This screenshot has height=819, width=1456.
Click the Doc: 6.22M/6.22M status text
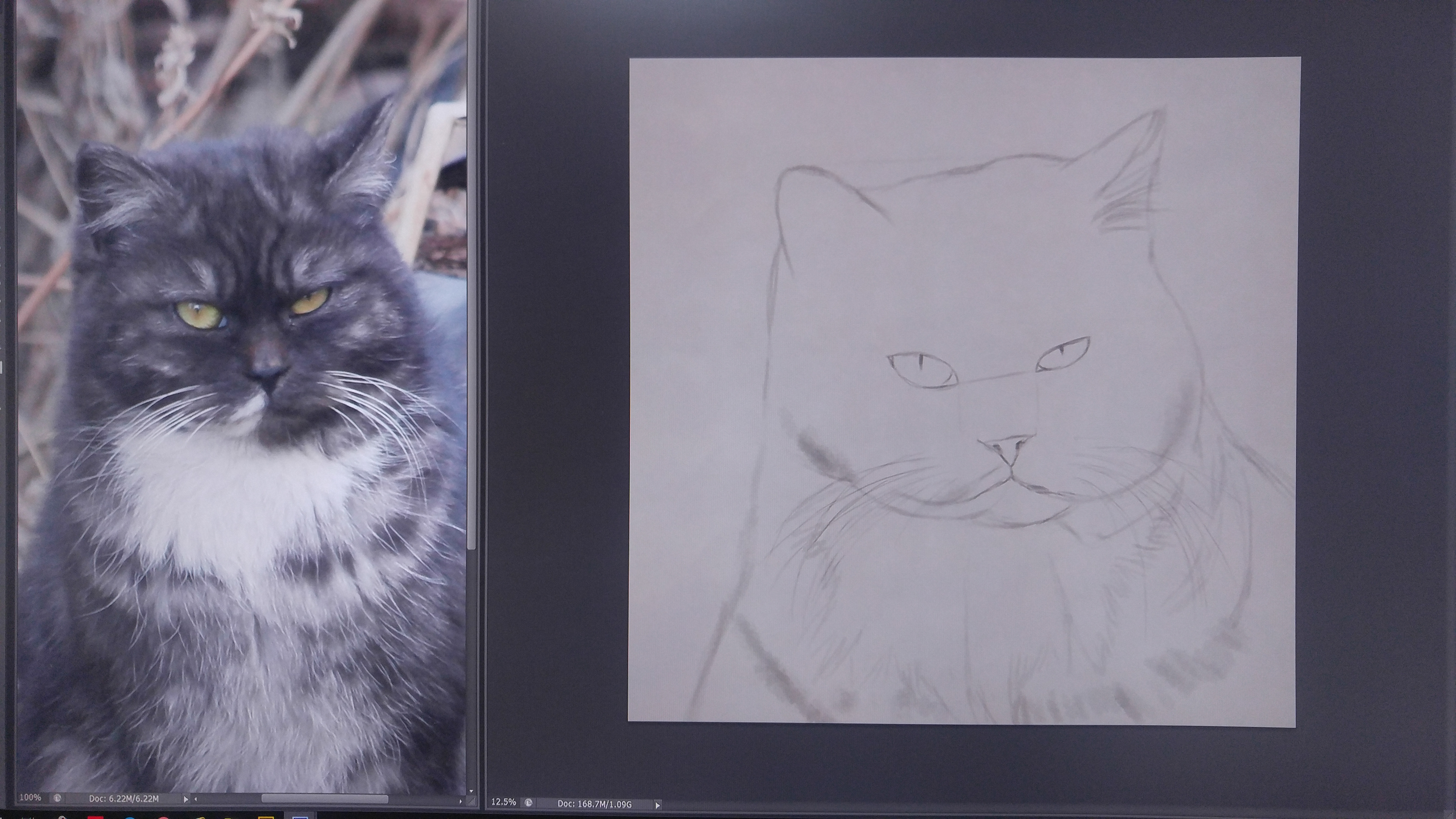click(x=124, y=799)
